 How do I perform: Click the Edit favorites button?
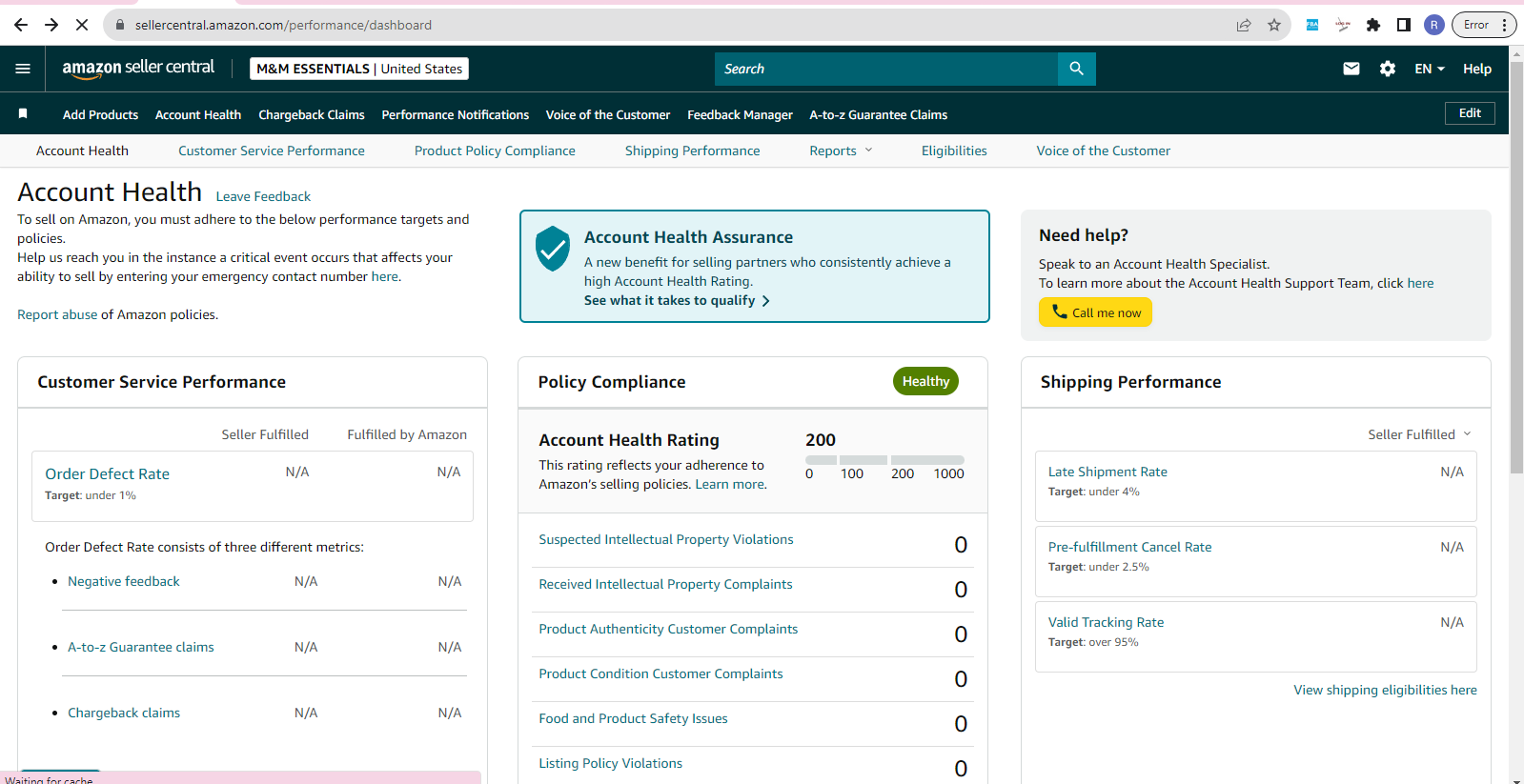click(1470, 113)
